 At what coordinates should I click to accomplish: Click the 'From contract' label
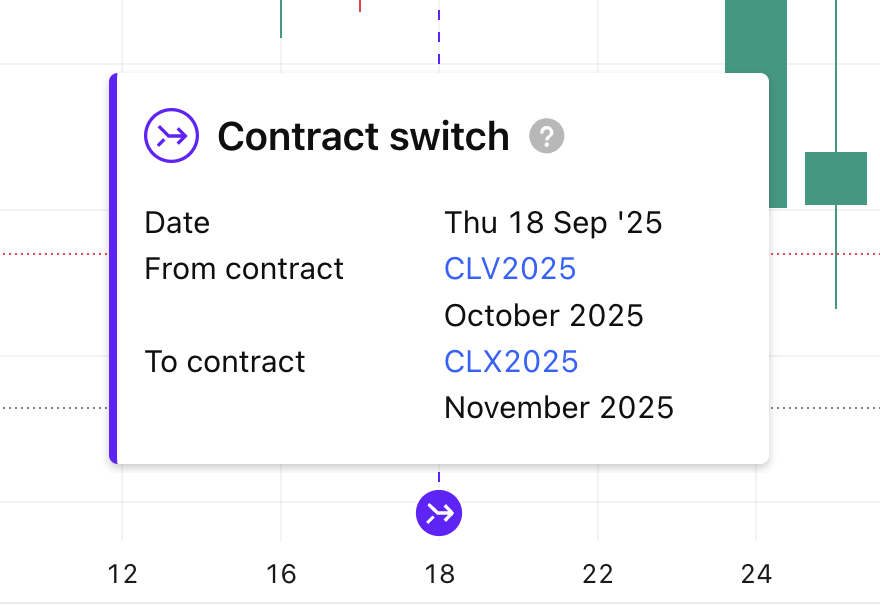244,269
